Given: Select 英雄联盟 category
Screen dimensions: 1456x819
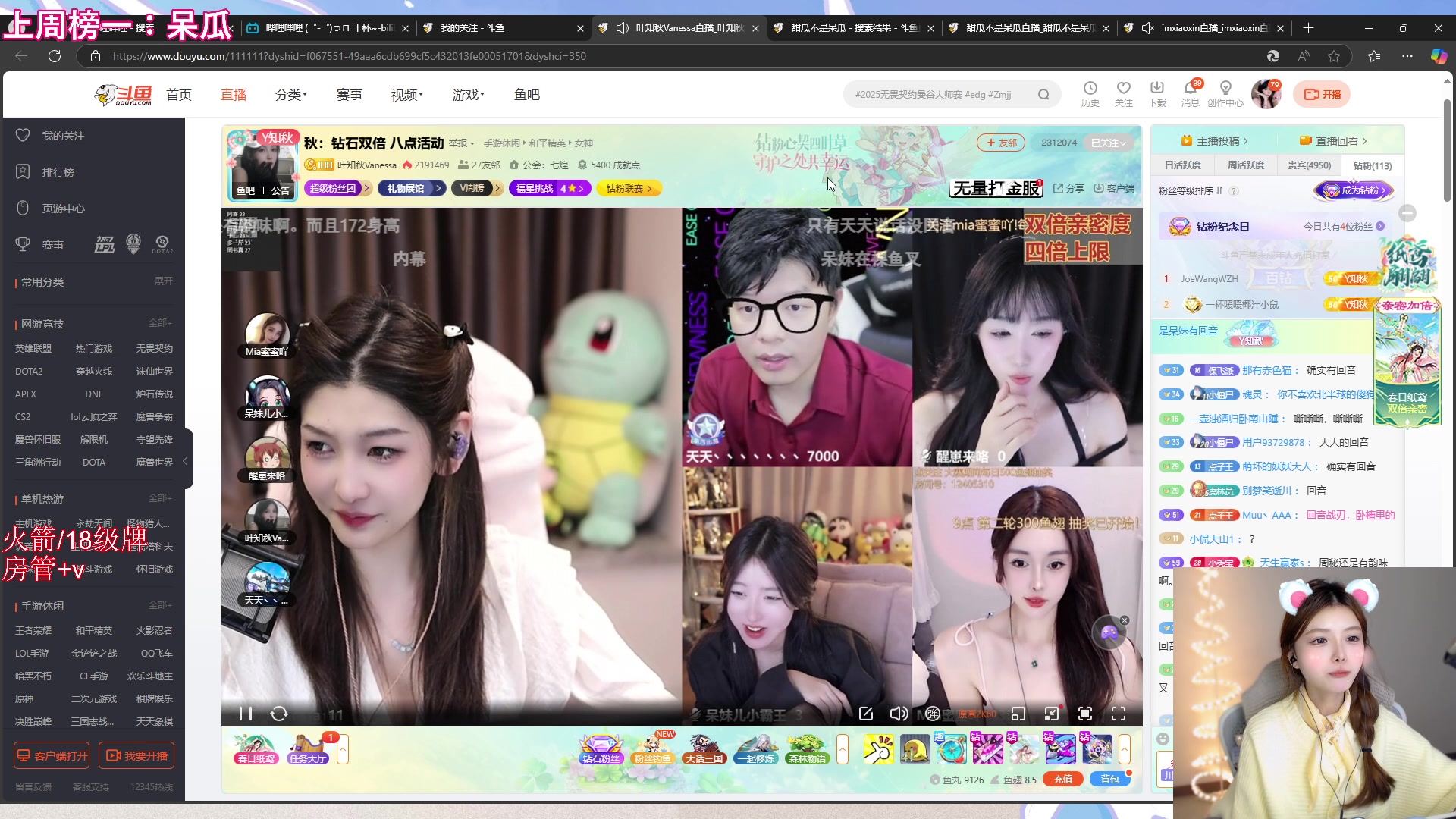Looking at the screenshot, I should point(33,349).
